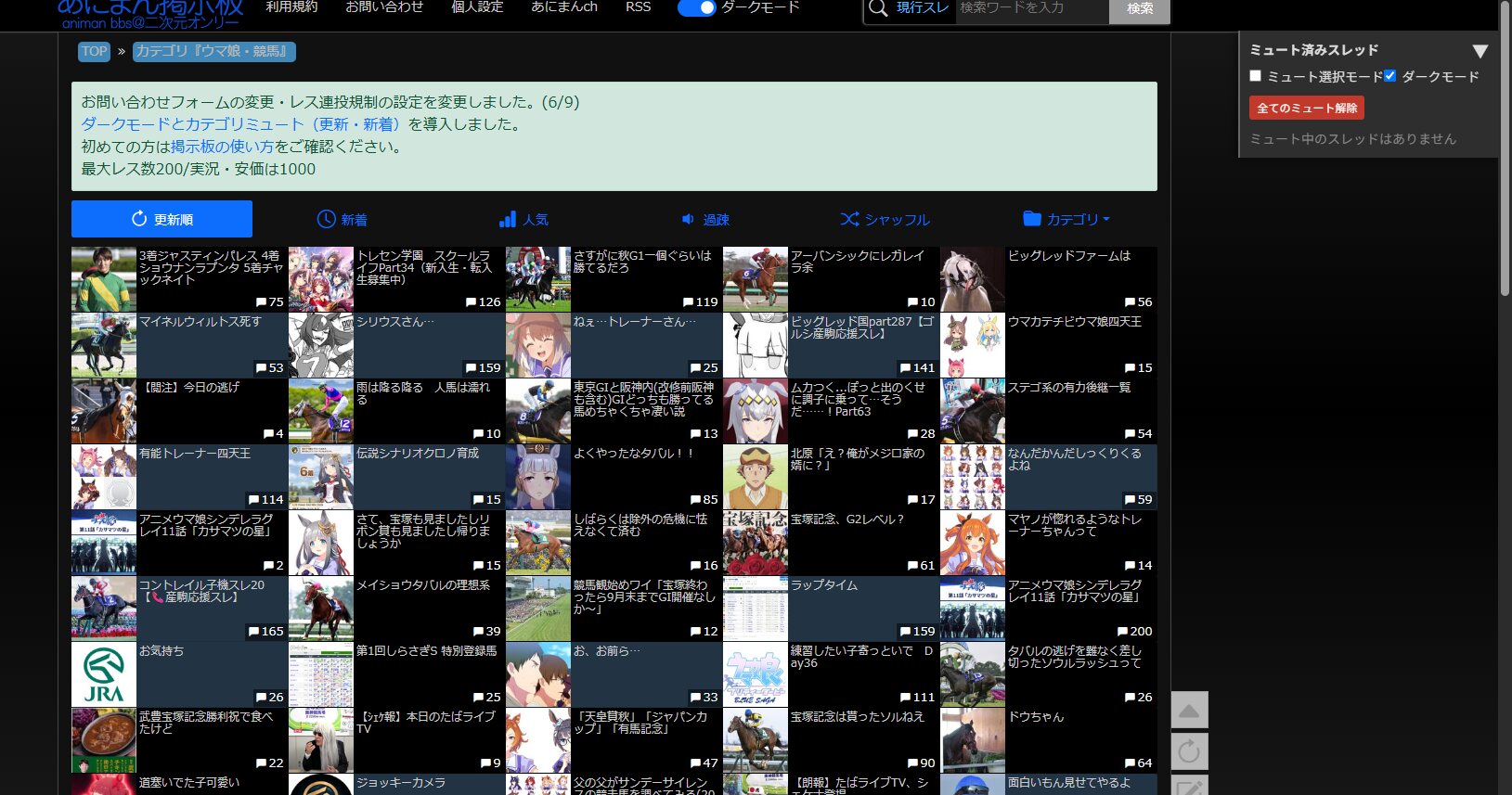Open thumbnail of さすがに秋G1一個ぐらいは thread
1512x795 pixels.
point(538,279)
